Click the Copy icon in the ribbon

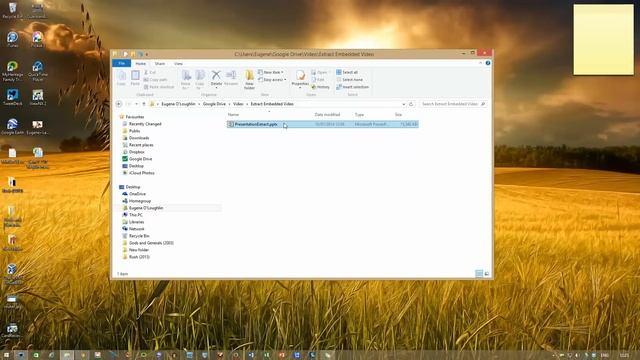point(122,78)
